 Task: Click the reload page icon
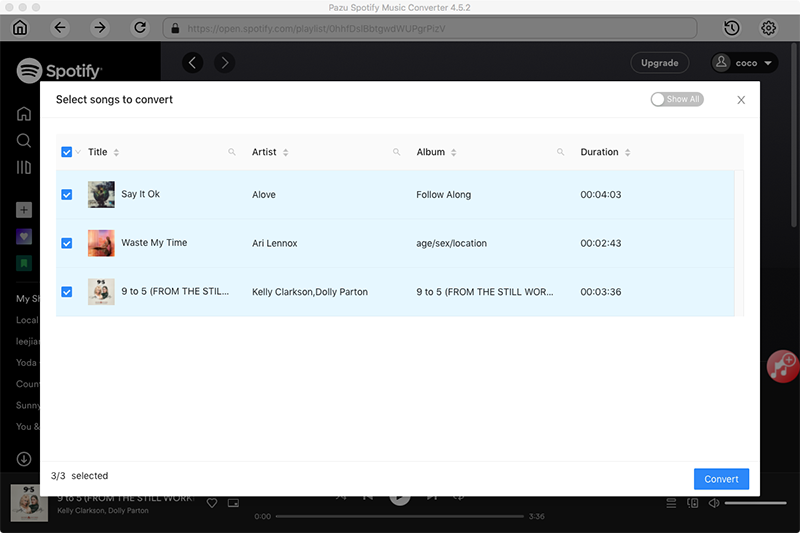tap(140, 28)
